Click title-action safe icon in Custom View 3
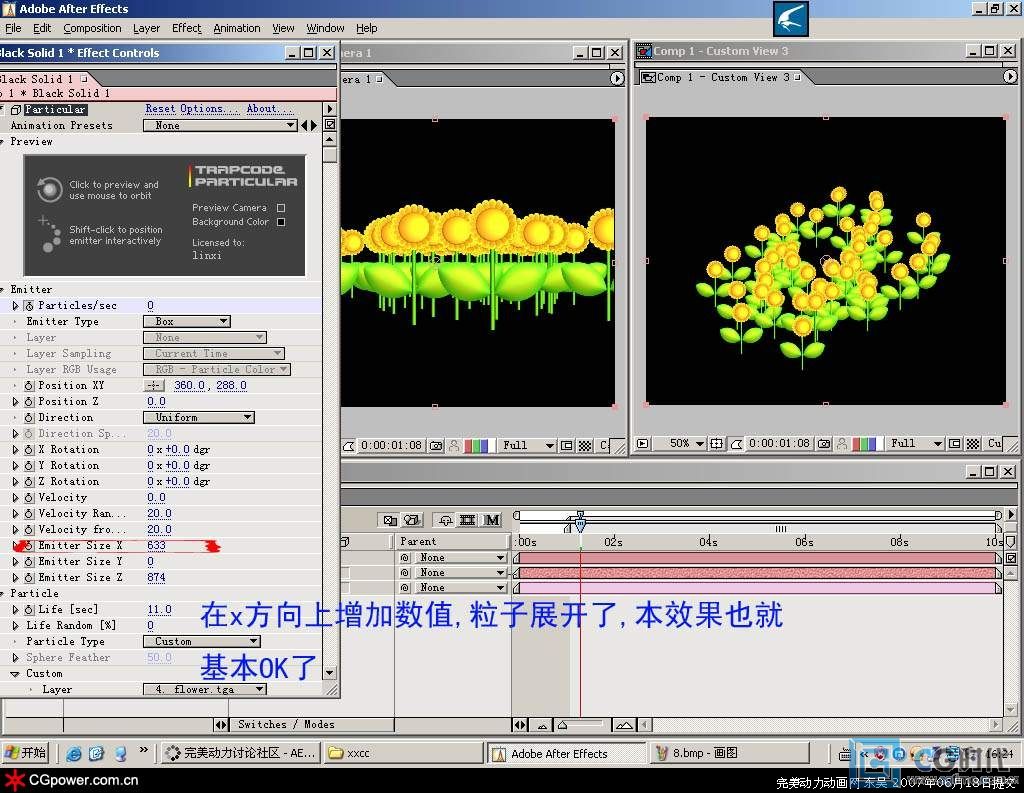1024x793 pixels. 716,444
